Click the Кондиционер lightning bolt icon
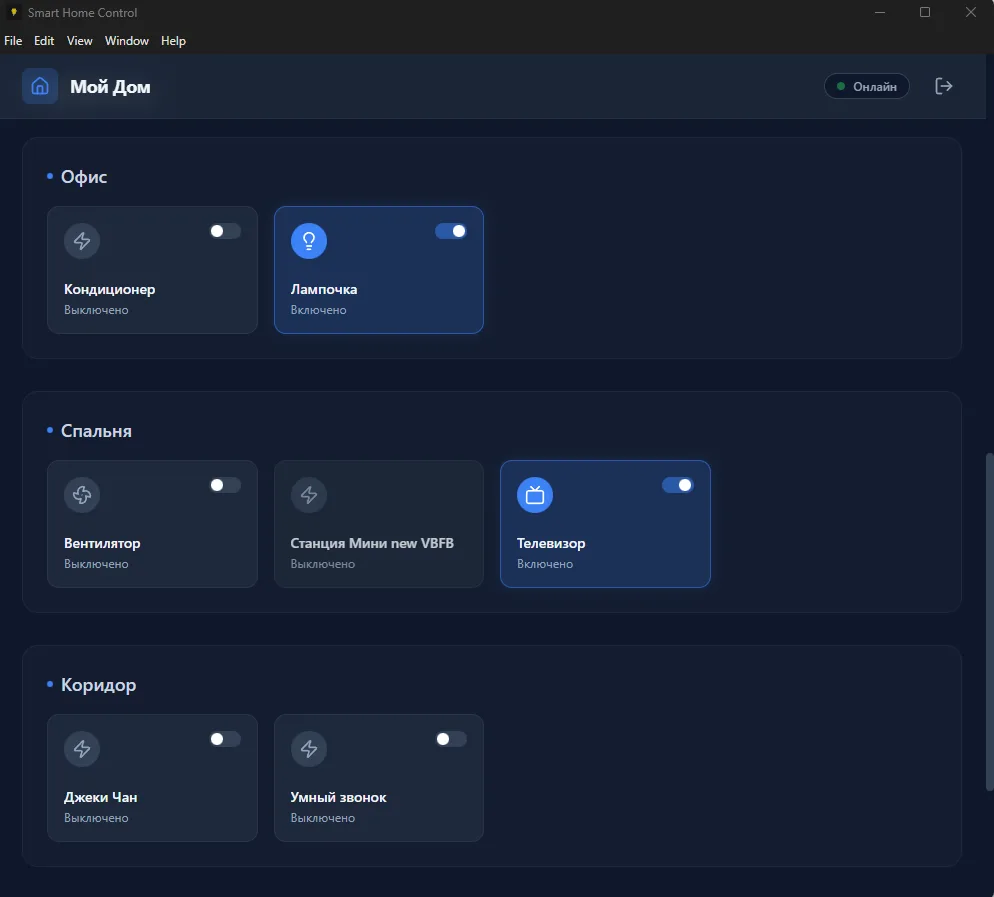The width and height of the screenshot is (994, 897). pos(82,240)
